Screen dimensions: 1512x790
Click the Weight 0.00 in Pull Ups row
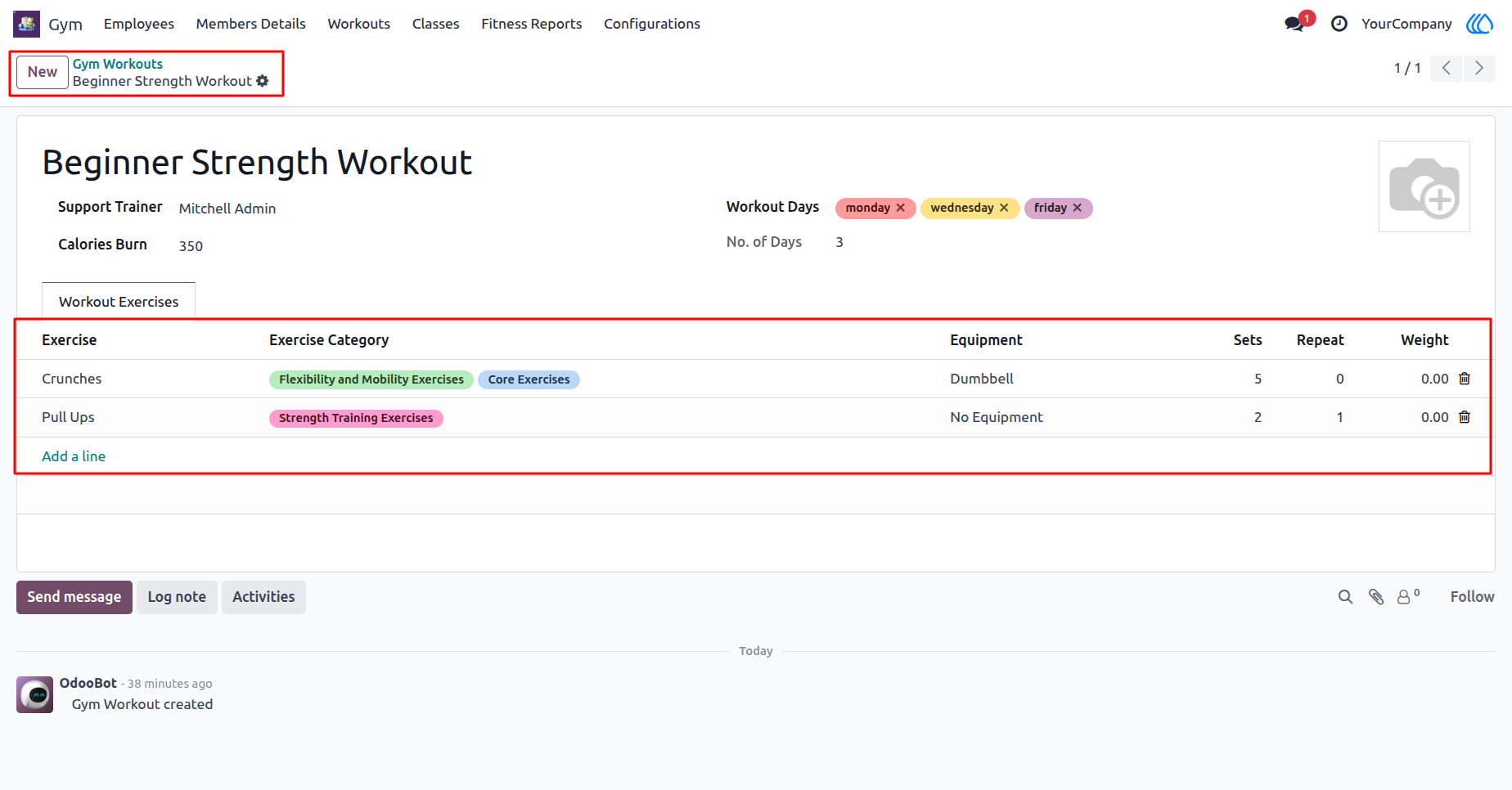point(1434,417)
